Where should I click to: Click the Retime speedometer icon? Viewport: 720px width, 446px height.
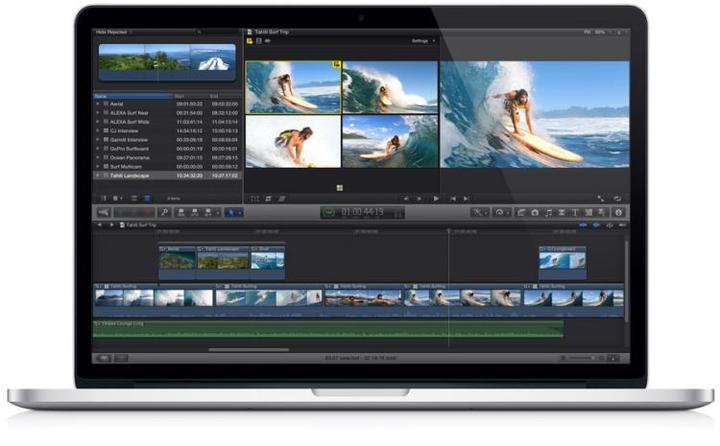pos(501,212)
